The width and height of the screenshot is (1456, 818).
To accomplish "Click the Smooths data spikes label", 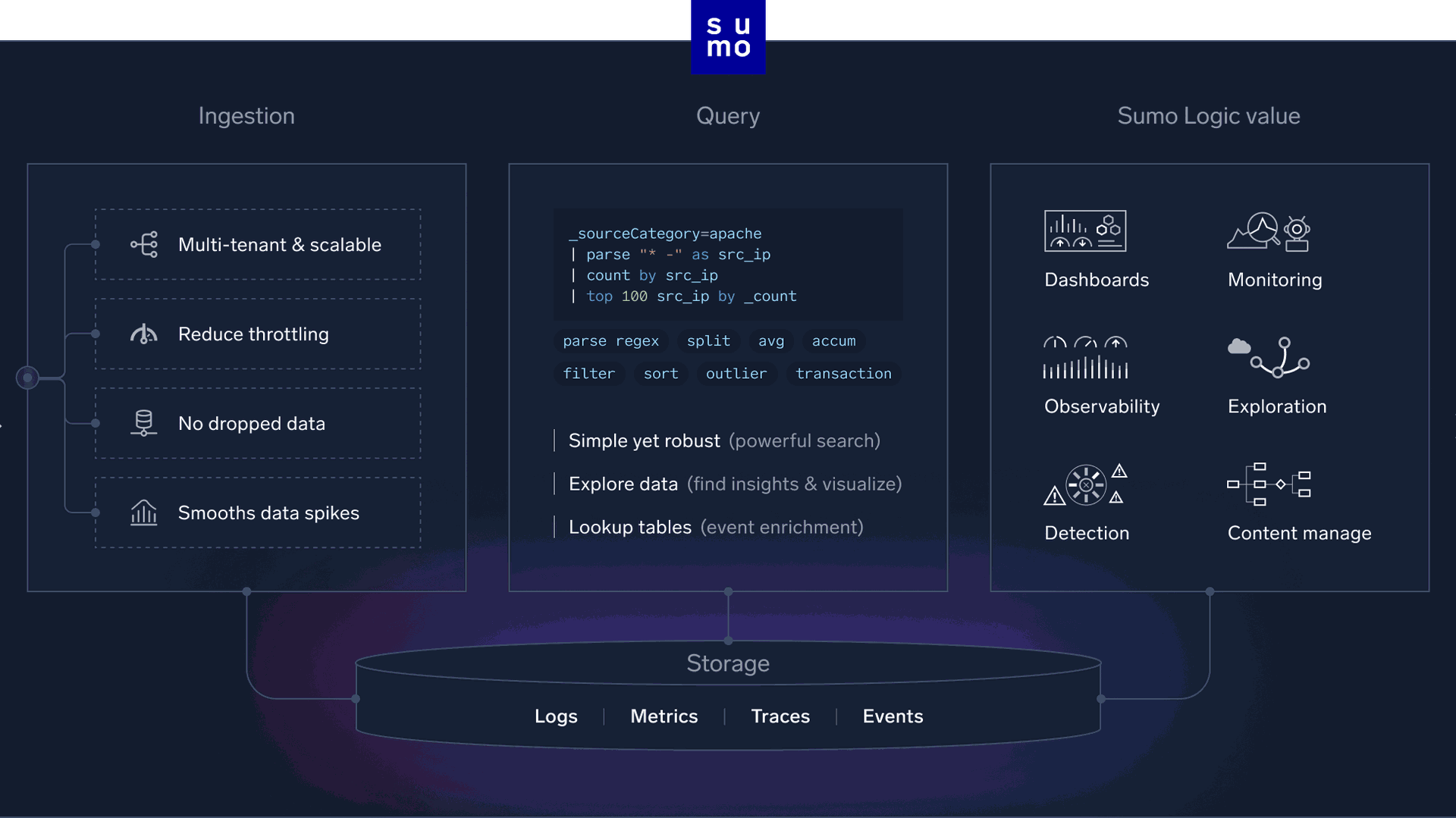I will tap(268, 513).
